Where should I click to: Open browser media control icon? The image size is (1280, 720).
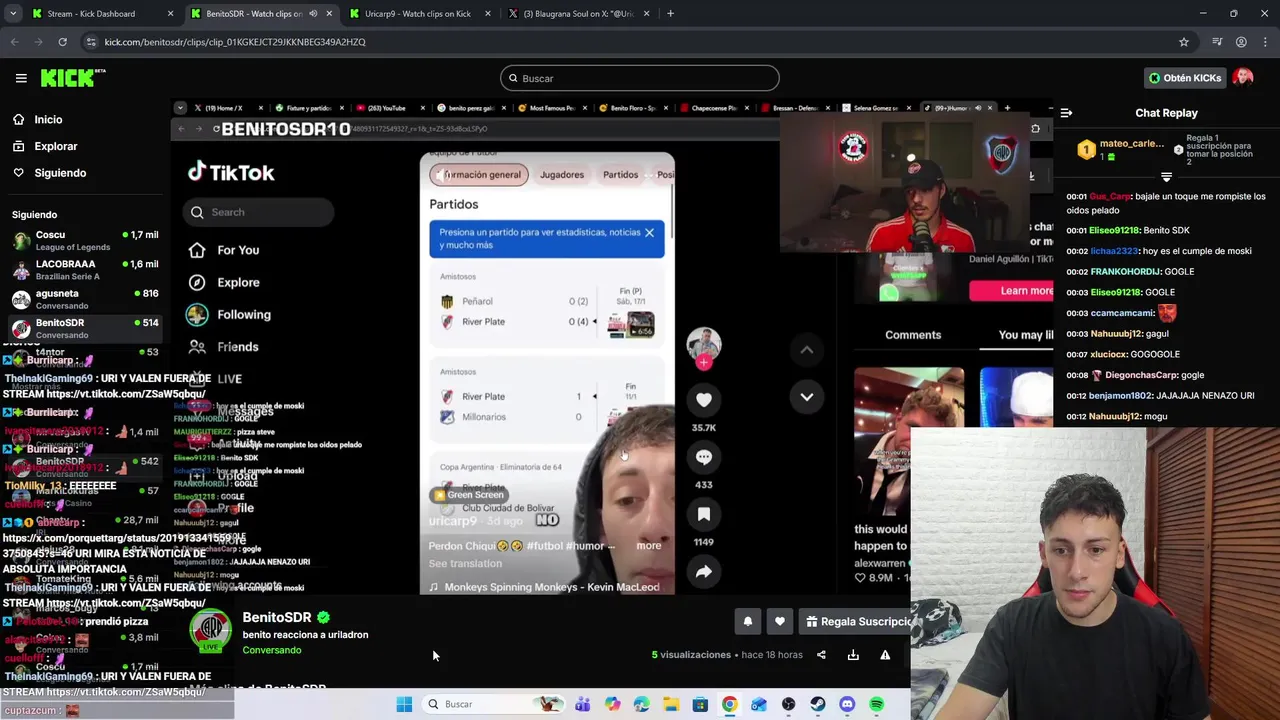(x=1217, y=42)
